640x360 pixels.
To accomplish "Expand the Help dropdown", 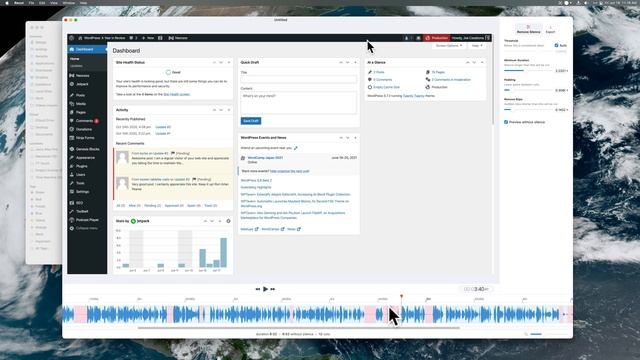I will pos(477,46).
